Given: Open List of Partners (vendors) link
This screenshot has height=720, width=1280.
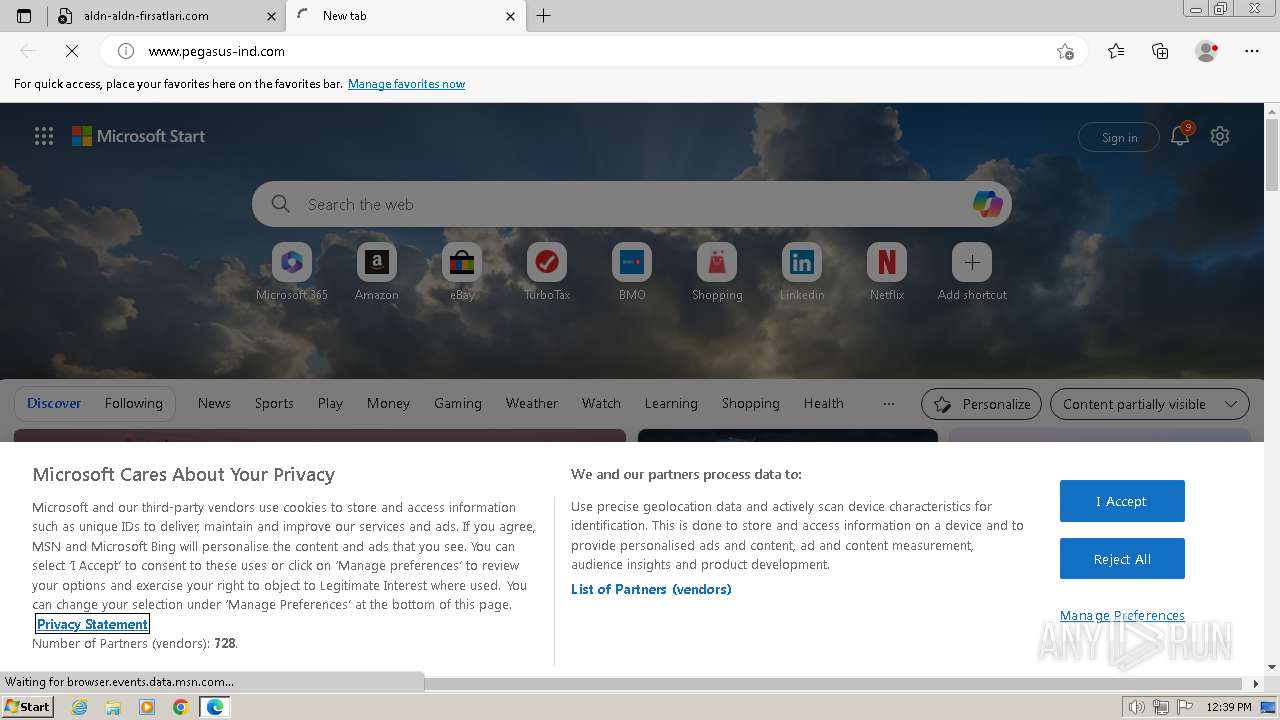Looking at the screenshot, I should tap(651, 589).
